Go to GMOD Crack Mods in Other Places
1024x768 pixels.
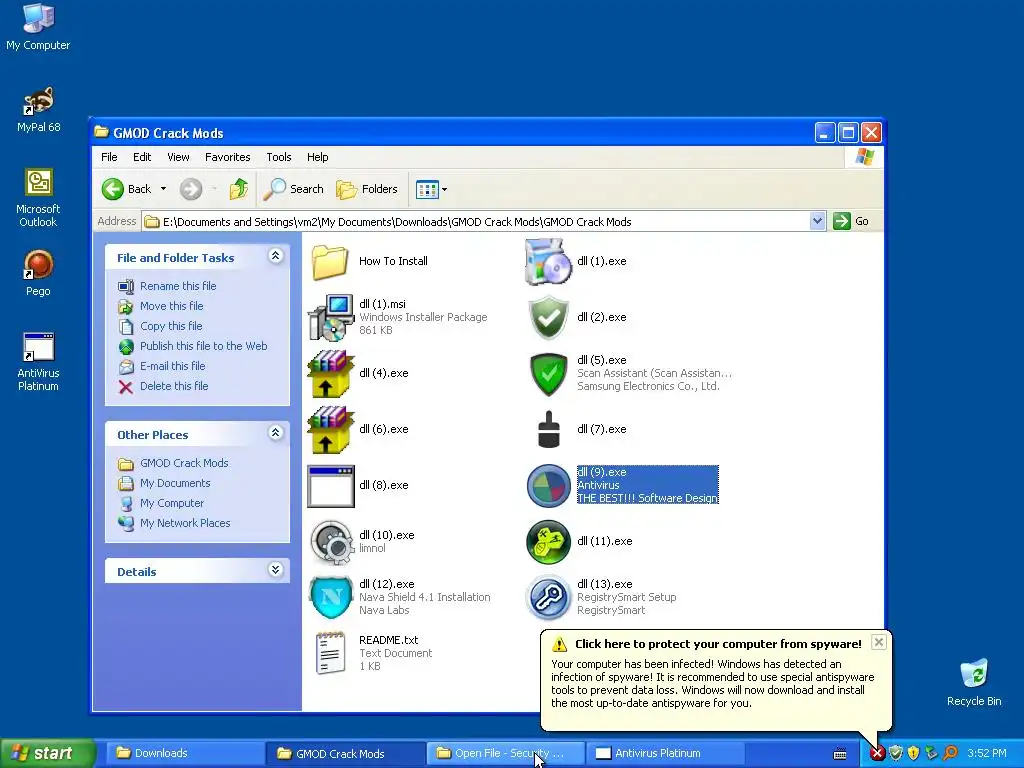[184, 463]
